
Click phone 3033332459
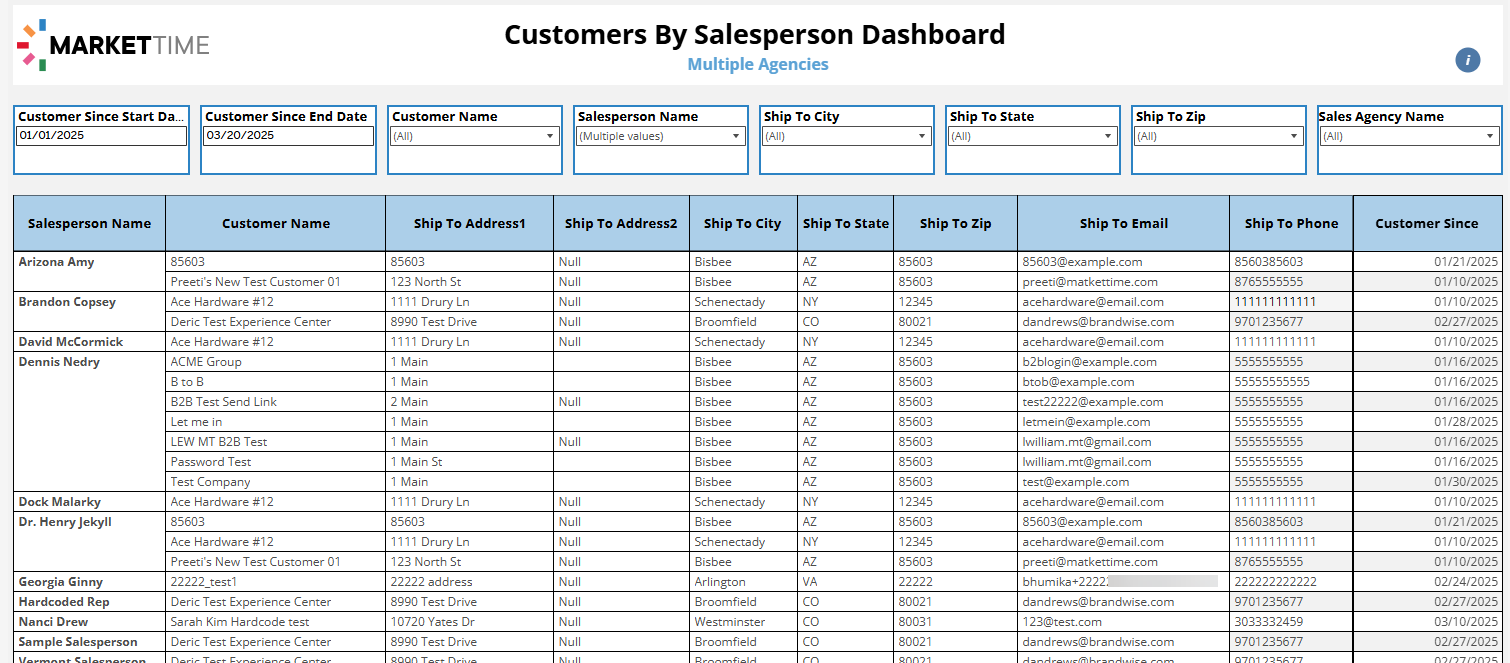click(1268, 622)
